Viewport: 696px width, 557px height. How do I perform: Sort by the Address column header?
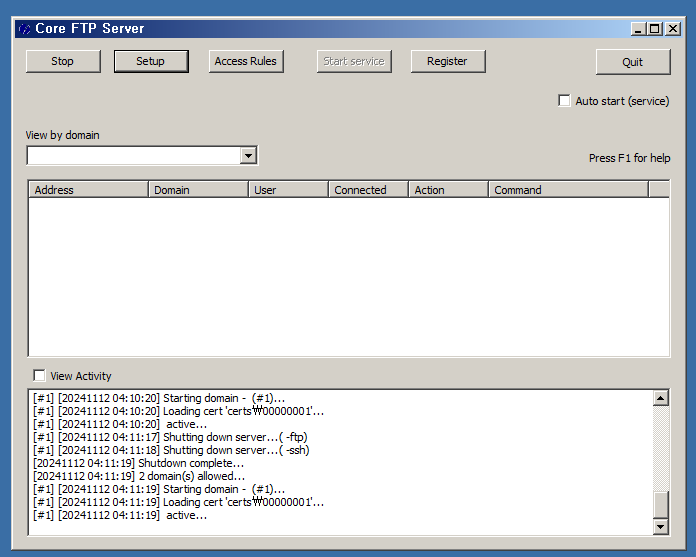tap(88, 190)
